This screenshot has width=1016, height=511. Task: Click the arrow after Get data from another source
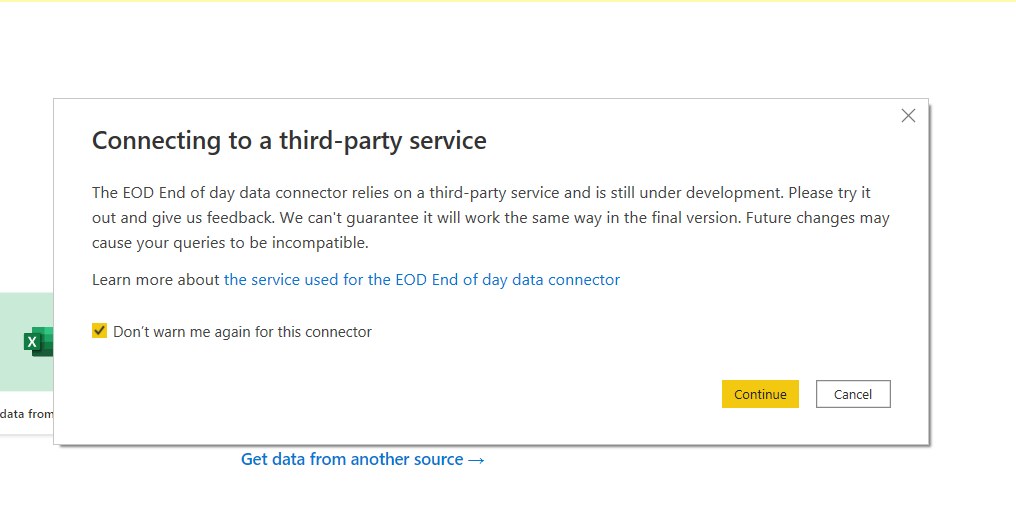476,460
